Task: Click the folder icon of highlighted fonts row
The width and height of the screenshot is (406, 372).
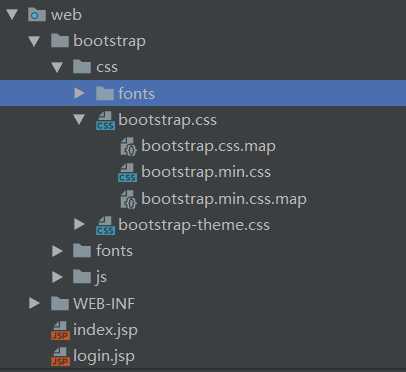Action: pos(105,93)
